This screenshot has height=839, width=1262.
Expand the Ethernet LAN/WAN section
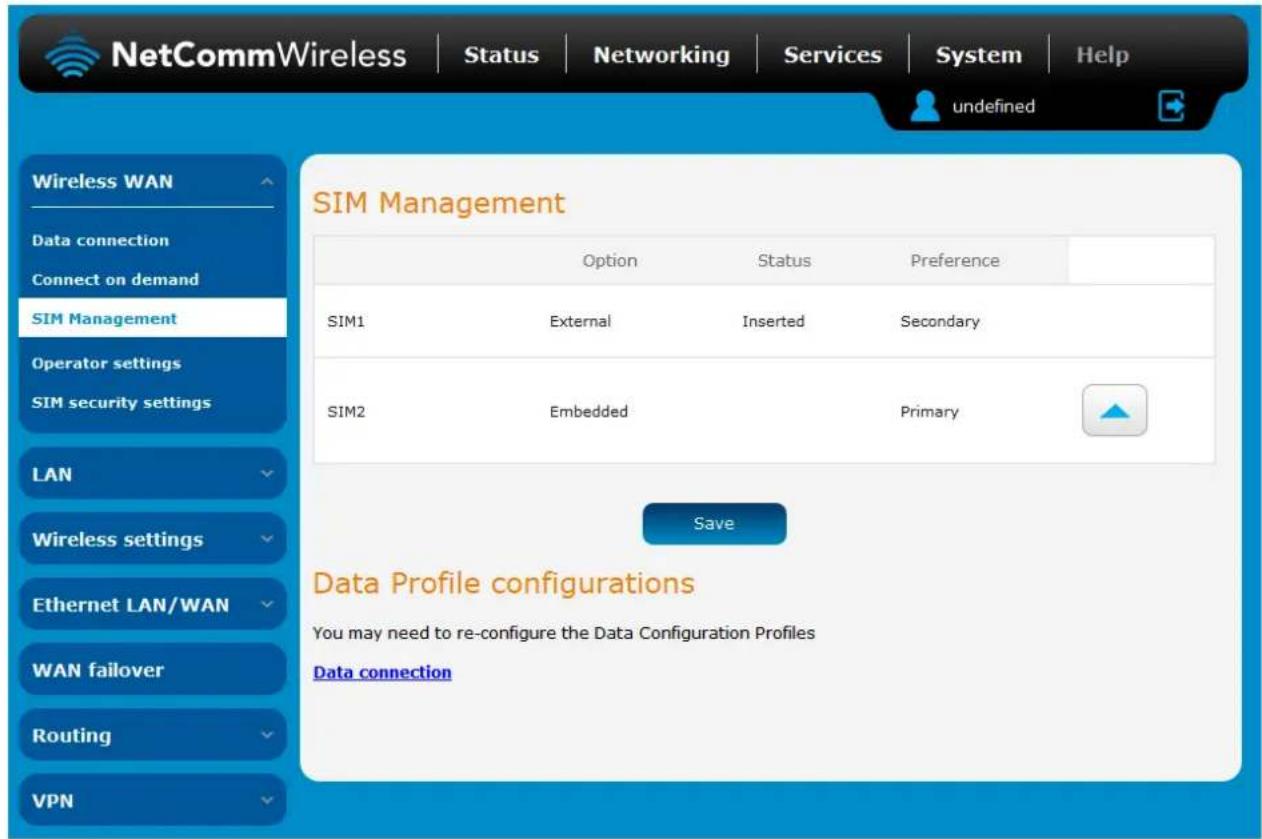pyautogui.click(x=152, y=605)
